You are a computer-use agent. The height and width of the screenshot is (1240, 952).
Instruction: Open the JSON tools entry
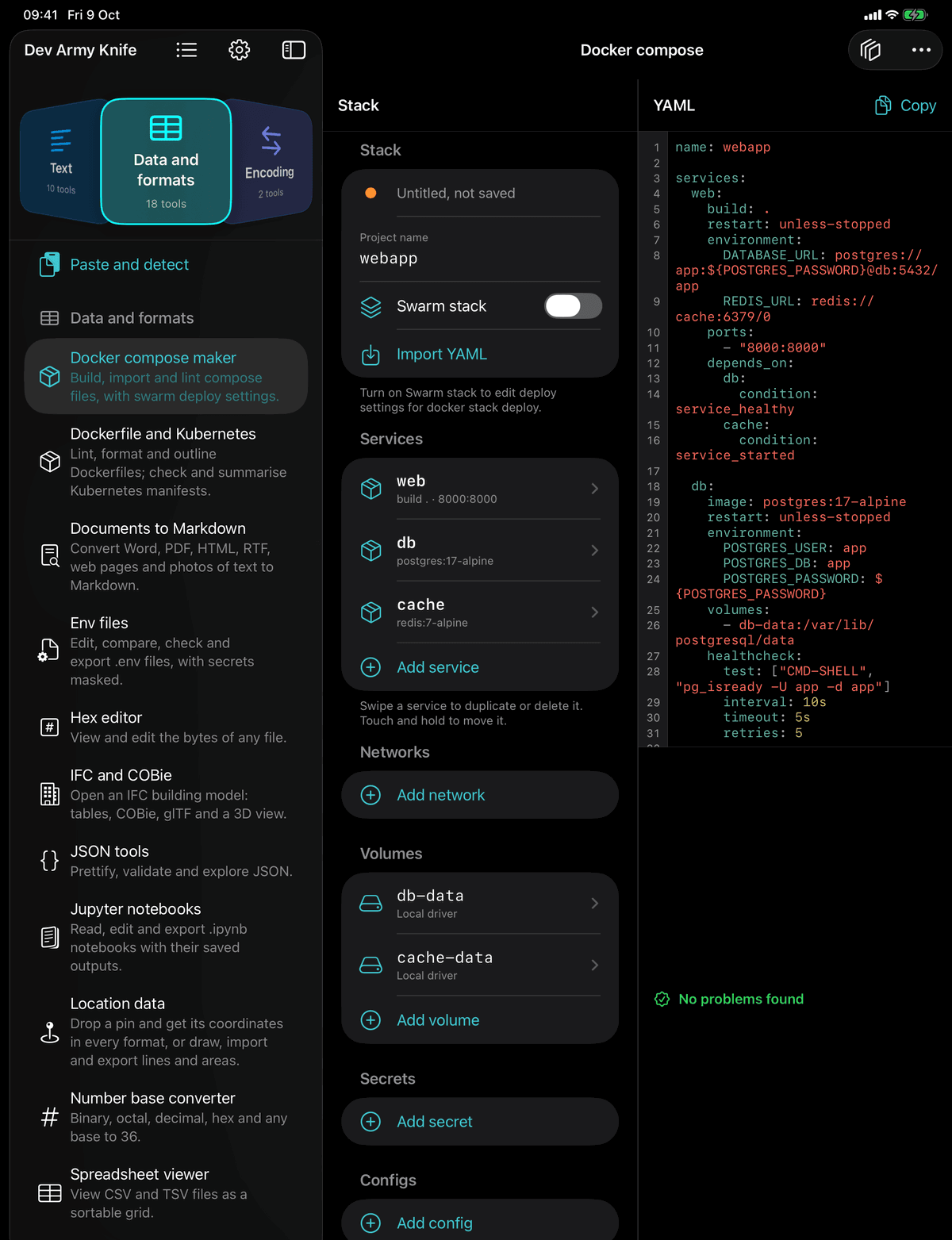[167, 861]
